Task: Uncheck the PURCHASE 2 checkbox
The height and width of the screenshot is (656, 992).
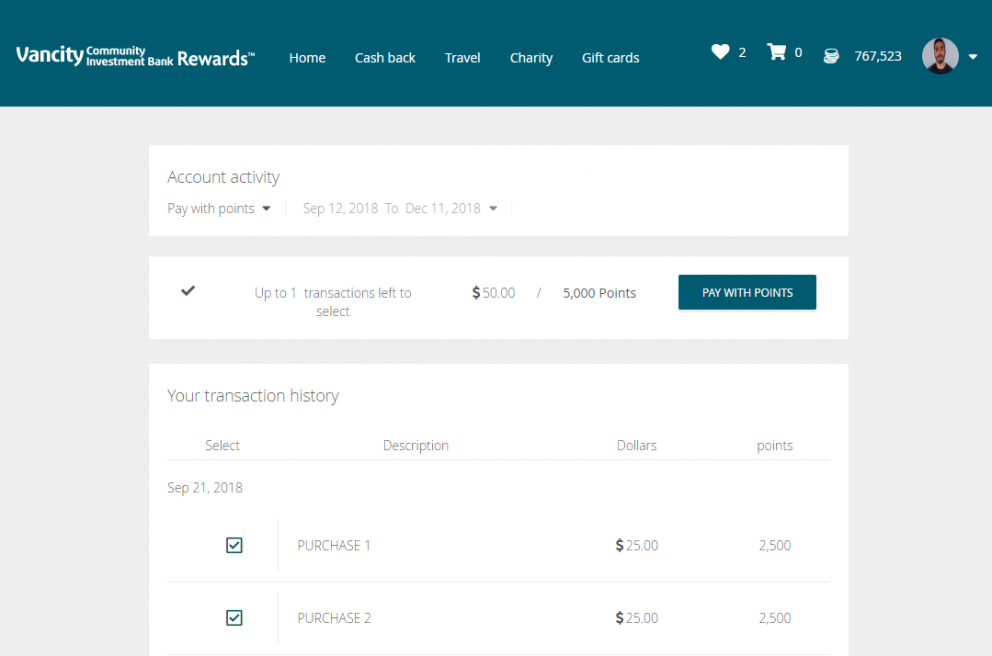Action: pos(234,617)
